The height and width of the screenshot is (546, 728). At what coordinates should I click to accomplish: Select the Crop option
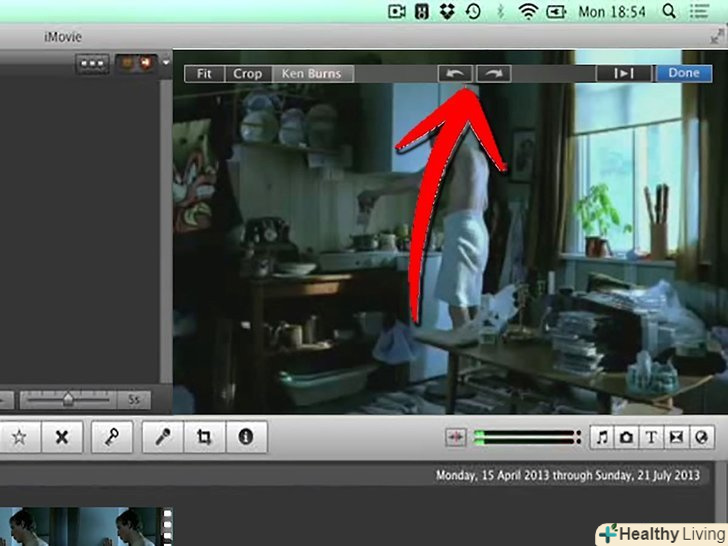coord(248,74)
